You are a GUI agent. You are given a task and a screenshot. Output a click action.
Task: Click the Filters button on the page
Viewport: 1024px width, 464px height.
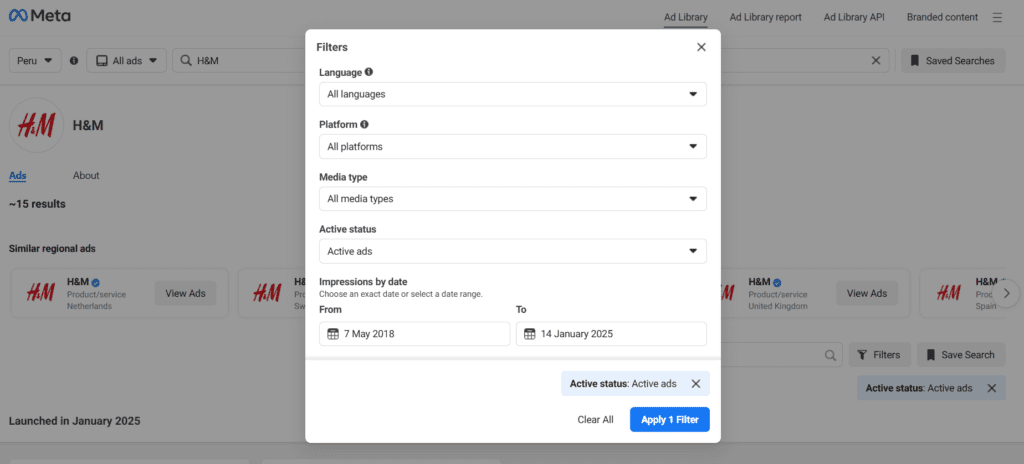click(x=880, y=355)
